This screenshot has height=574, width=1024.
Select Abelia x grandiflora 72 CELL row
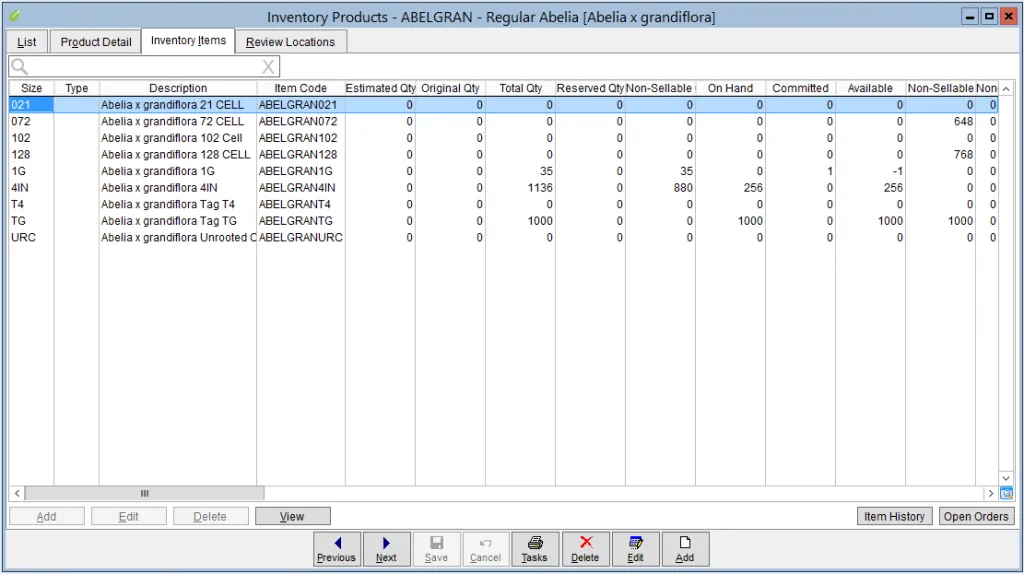(504, 121)
